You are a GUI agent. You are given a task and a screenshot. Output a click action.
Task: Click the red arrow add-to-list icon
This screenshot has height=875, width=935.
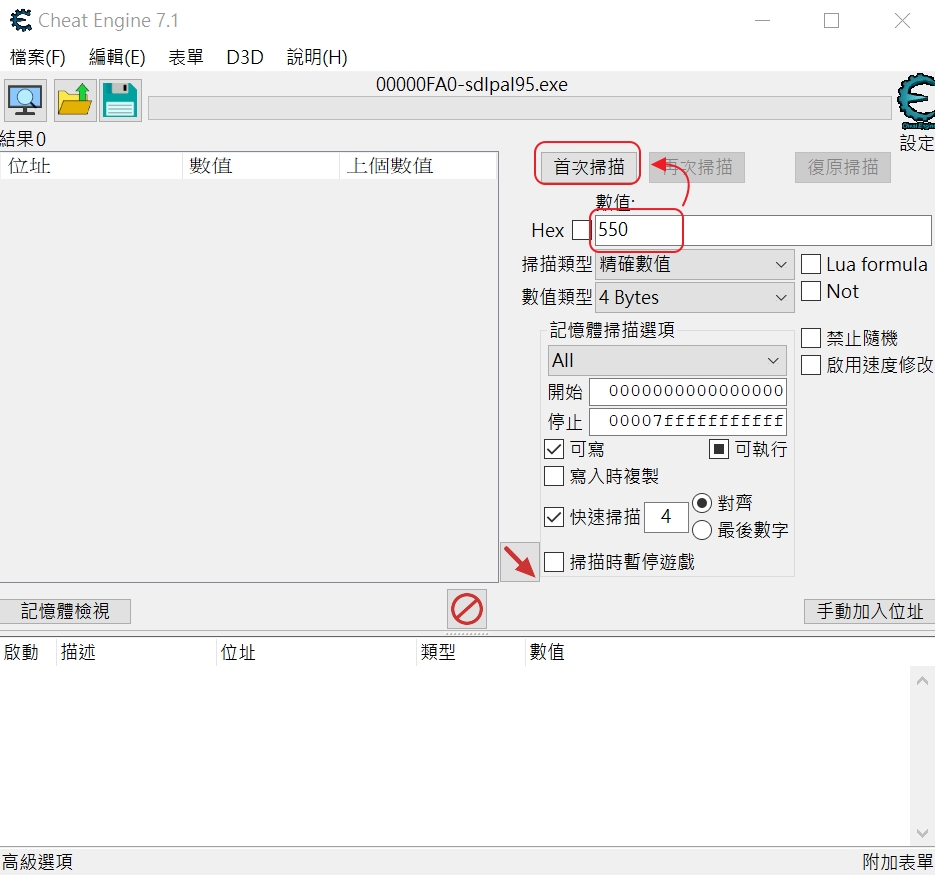click(x=520, y=562)
